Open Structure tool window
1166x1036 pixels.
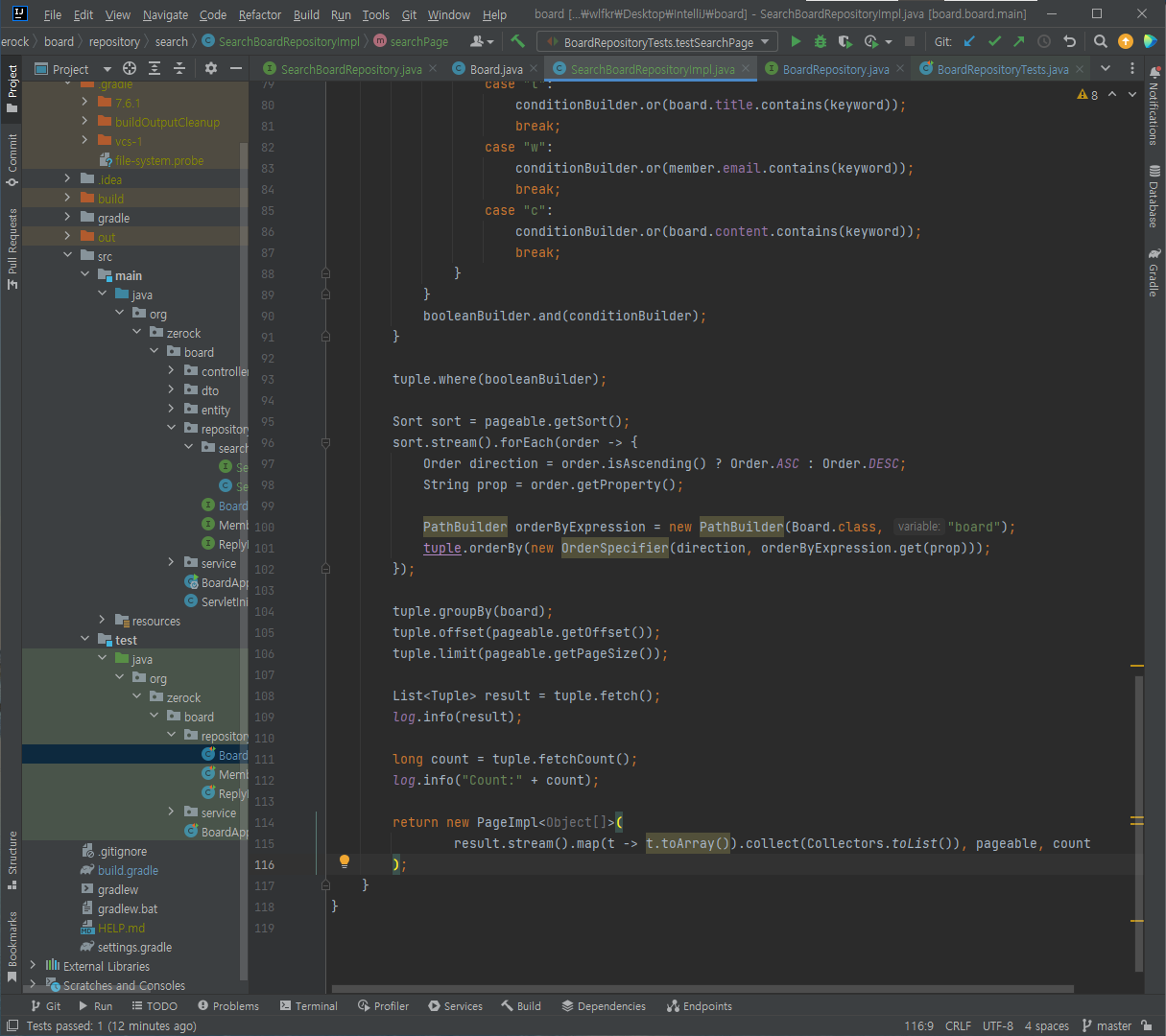[12, 859]
